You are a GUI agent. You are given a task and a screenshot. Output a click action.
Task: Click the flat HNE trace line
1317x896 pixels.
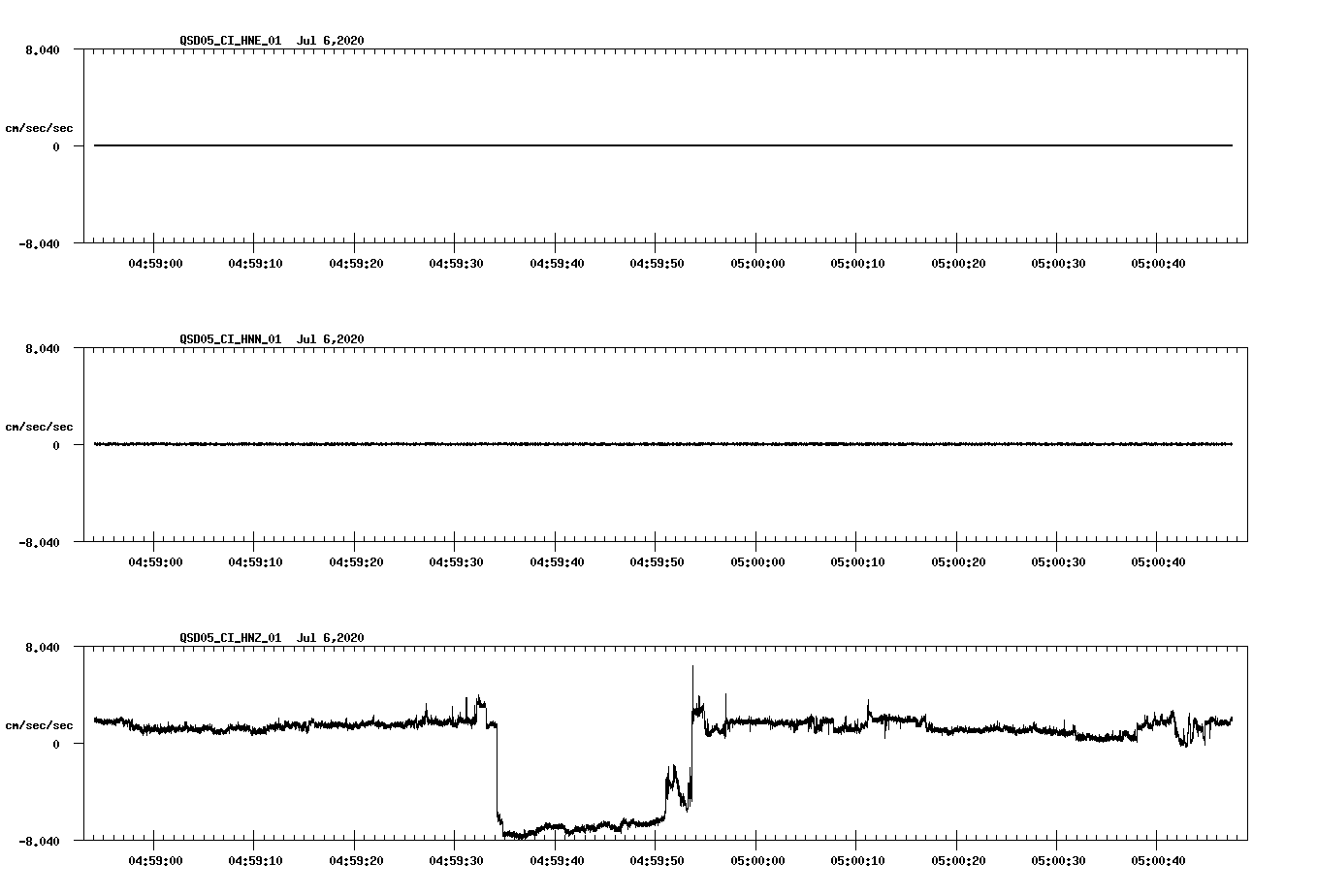(663, 145)
